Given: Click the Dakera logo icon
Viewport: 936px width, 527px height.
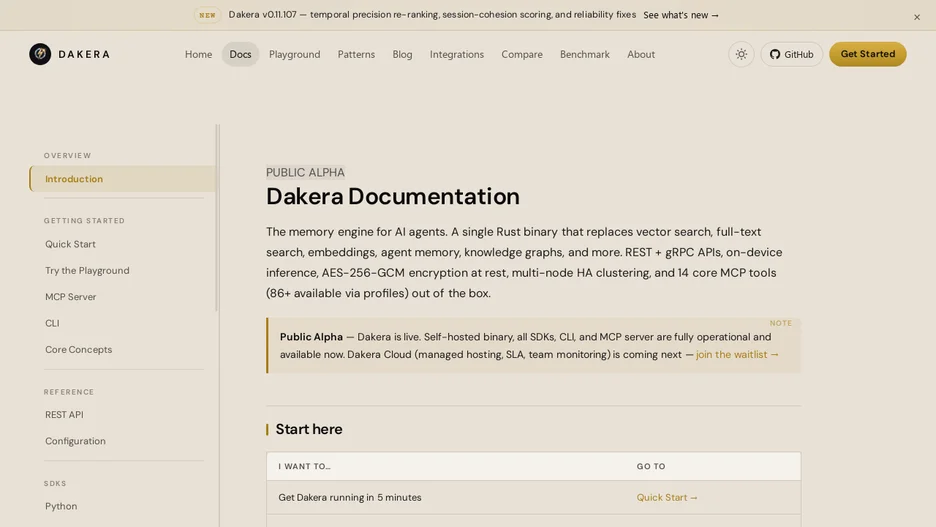Looking at the screenshot, I should tap(40, 54).
